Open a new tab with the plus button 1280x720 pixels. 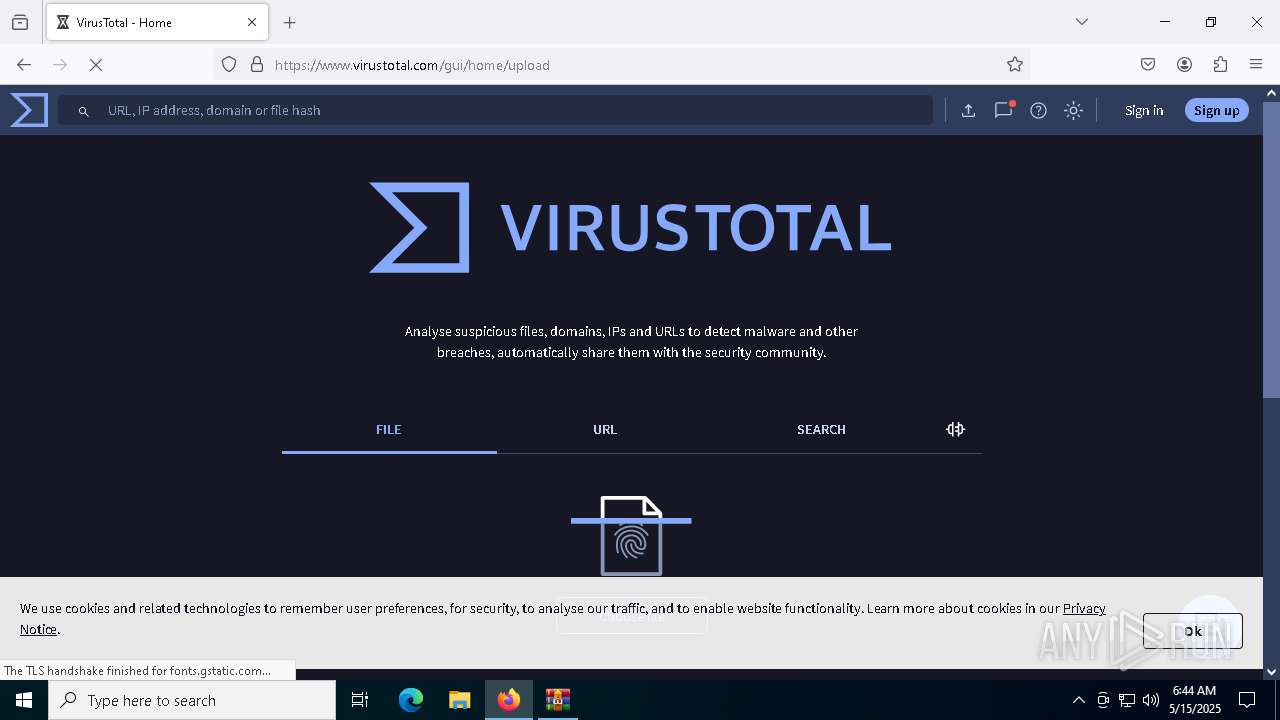coord(290,22)
